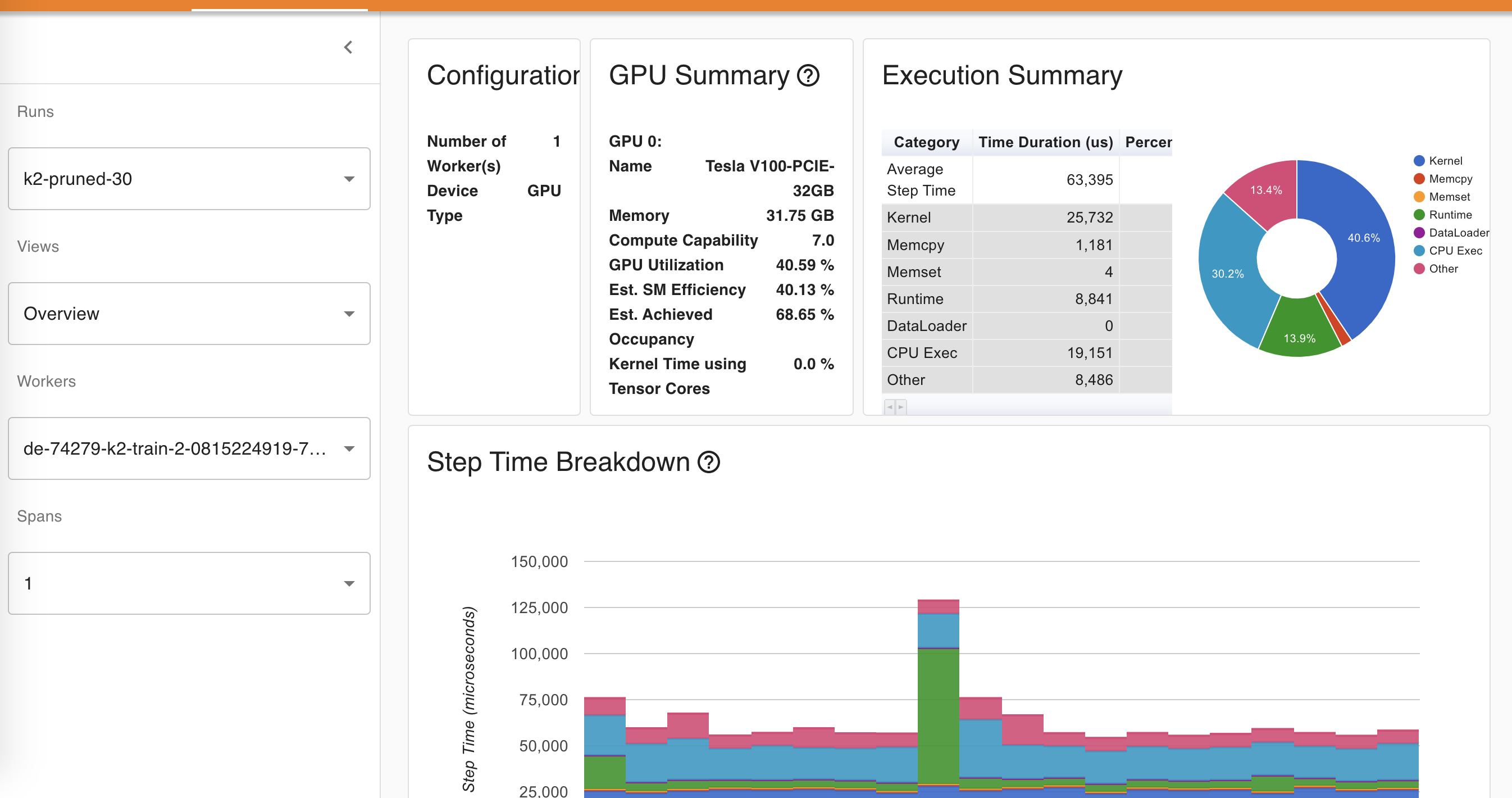
Task: Open Step Time Breakdown help icon
Action: pos(708,462)
